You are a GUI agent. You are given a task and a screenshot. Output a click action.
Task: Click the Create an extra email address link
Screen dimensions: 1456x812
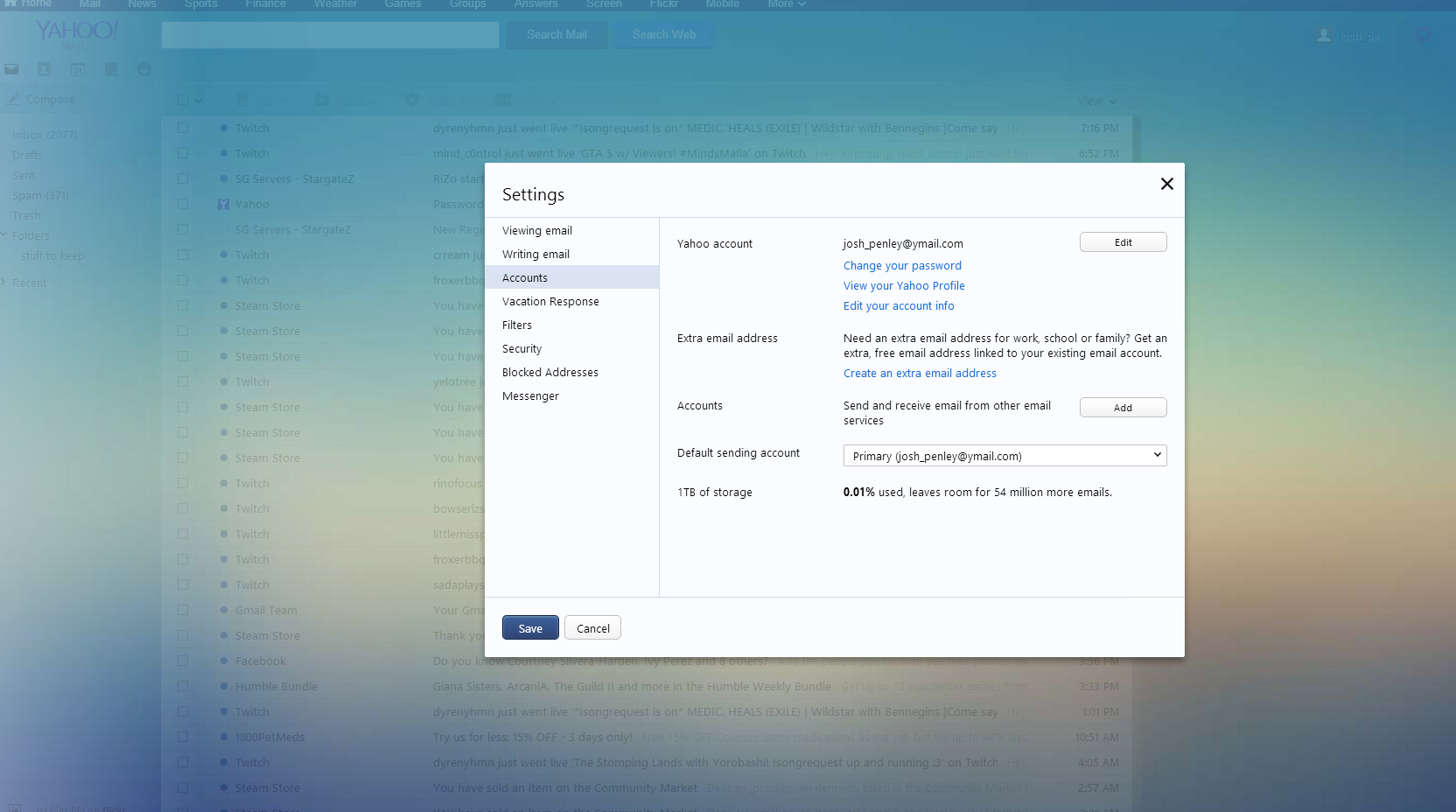pos(920,373)
